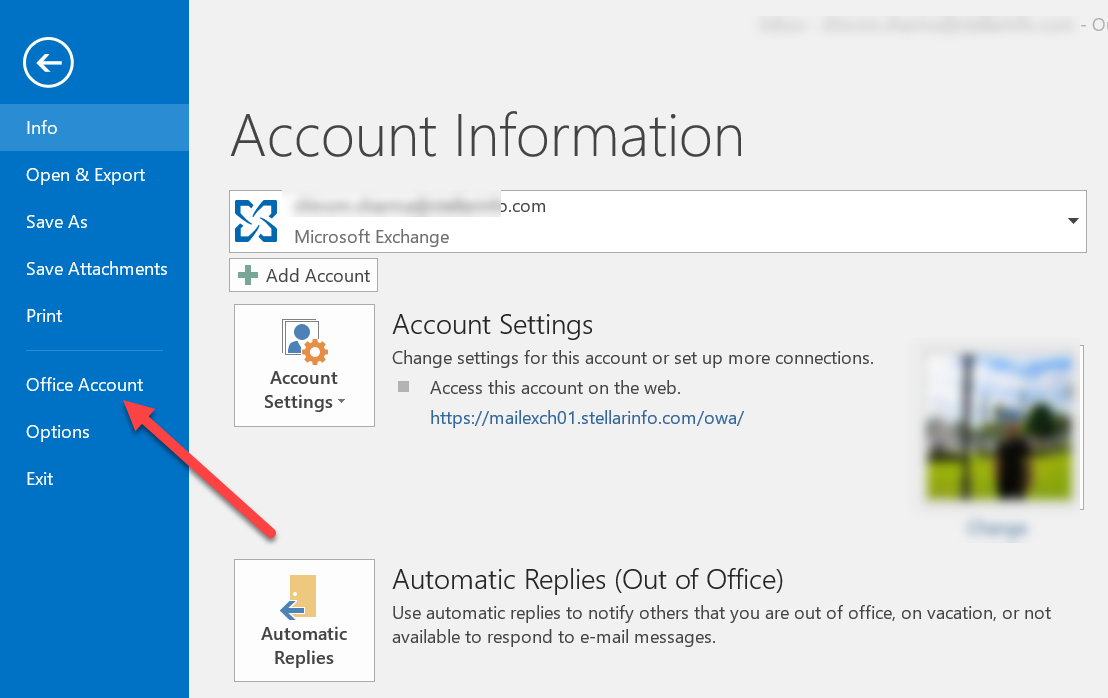The width and height of the screenshot is (1108, 698).
Task: Click the Add Account button
Action: pos(303,275)
